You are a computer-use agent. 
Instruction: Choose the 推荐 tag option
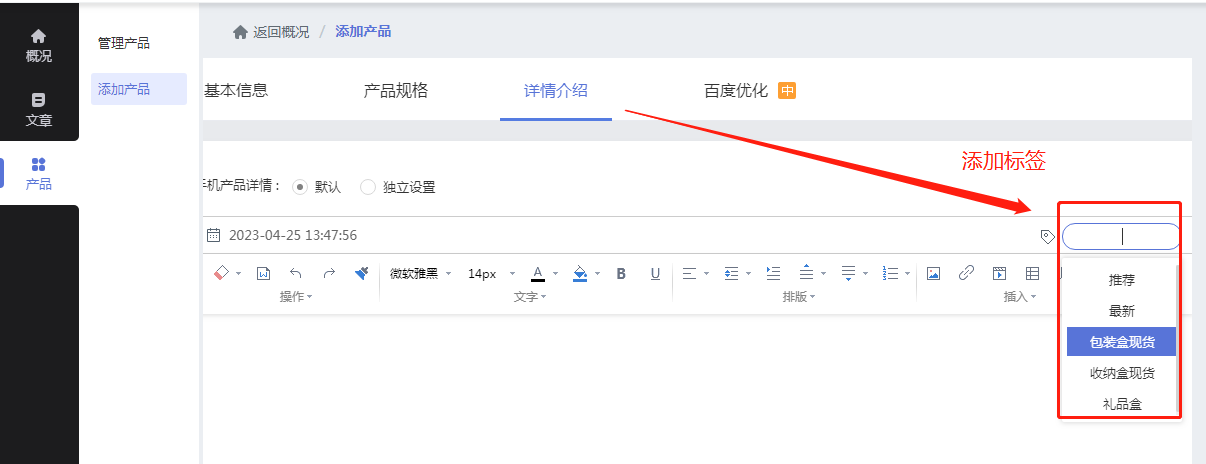[x=1121, y=280]
